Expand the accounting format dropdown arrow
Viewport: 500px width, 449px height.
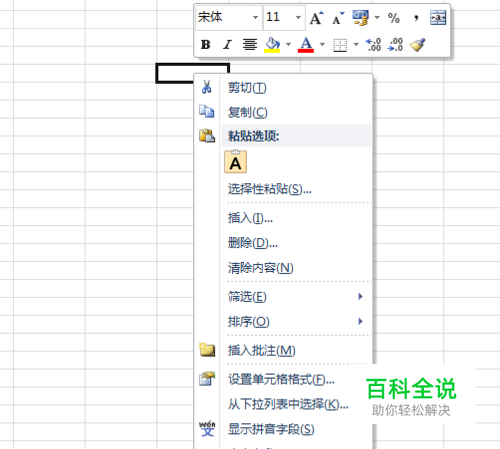click(377, 17)
